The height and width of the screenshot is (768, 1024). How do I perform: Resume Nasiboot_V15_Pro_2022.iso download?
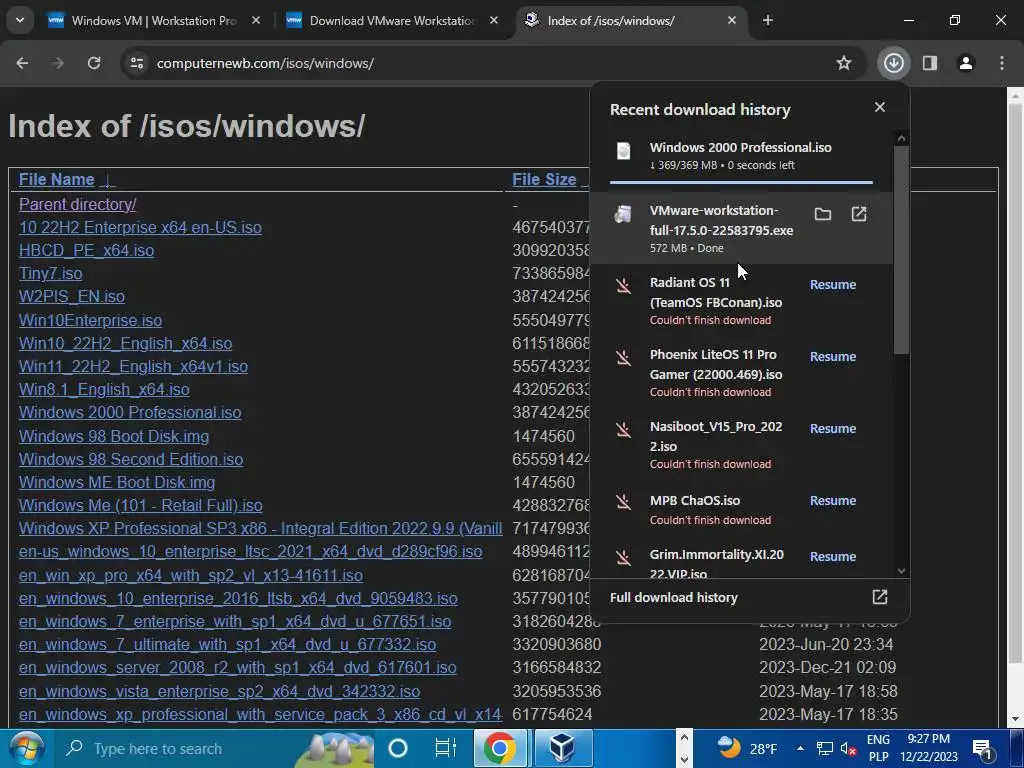coord(833,428)
